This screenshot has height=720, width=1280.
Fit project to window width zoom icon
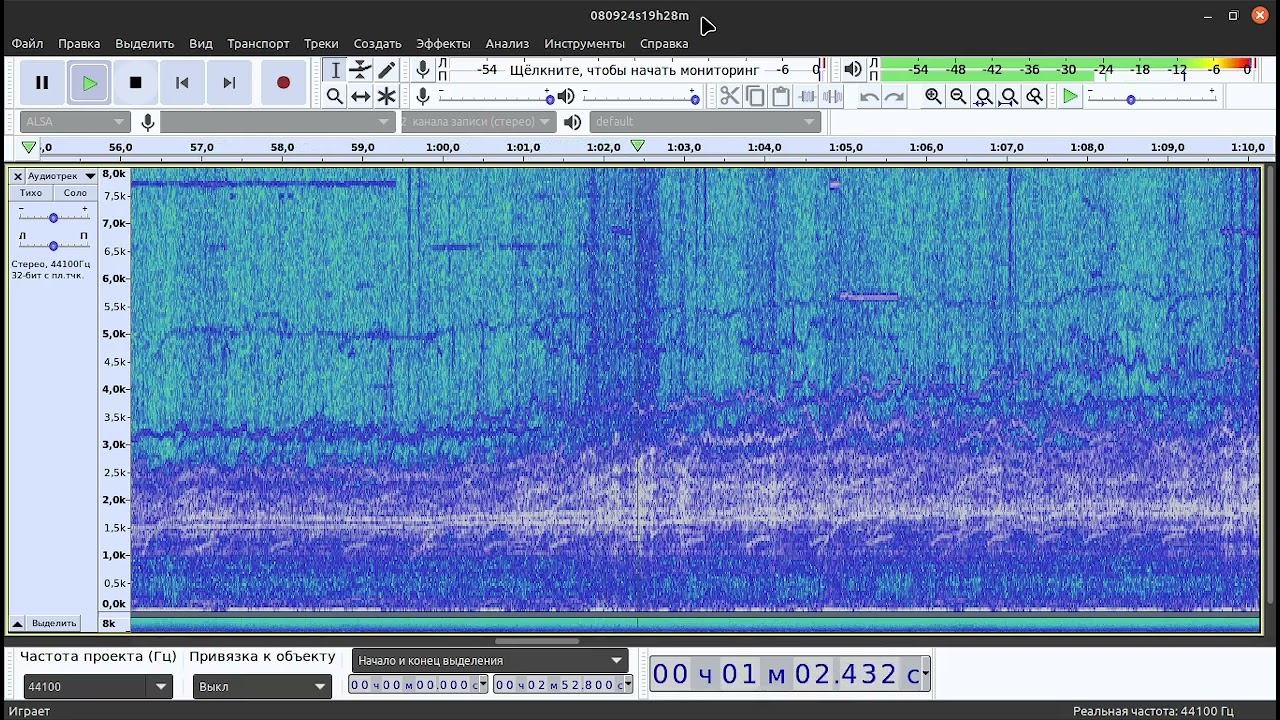[x=1009, y=96]
